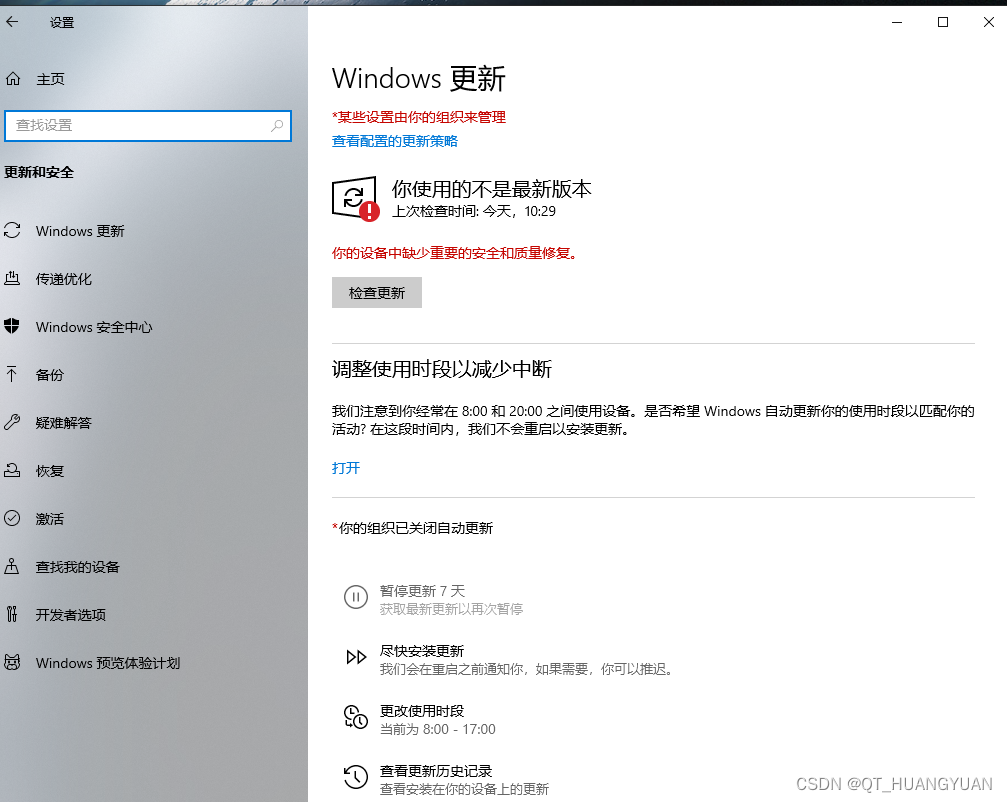Click the 你使用的不是最新版本 status heading
Screen dimensions: 1007x802
pyautogui.click(x=491, y=189)
